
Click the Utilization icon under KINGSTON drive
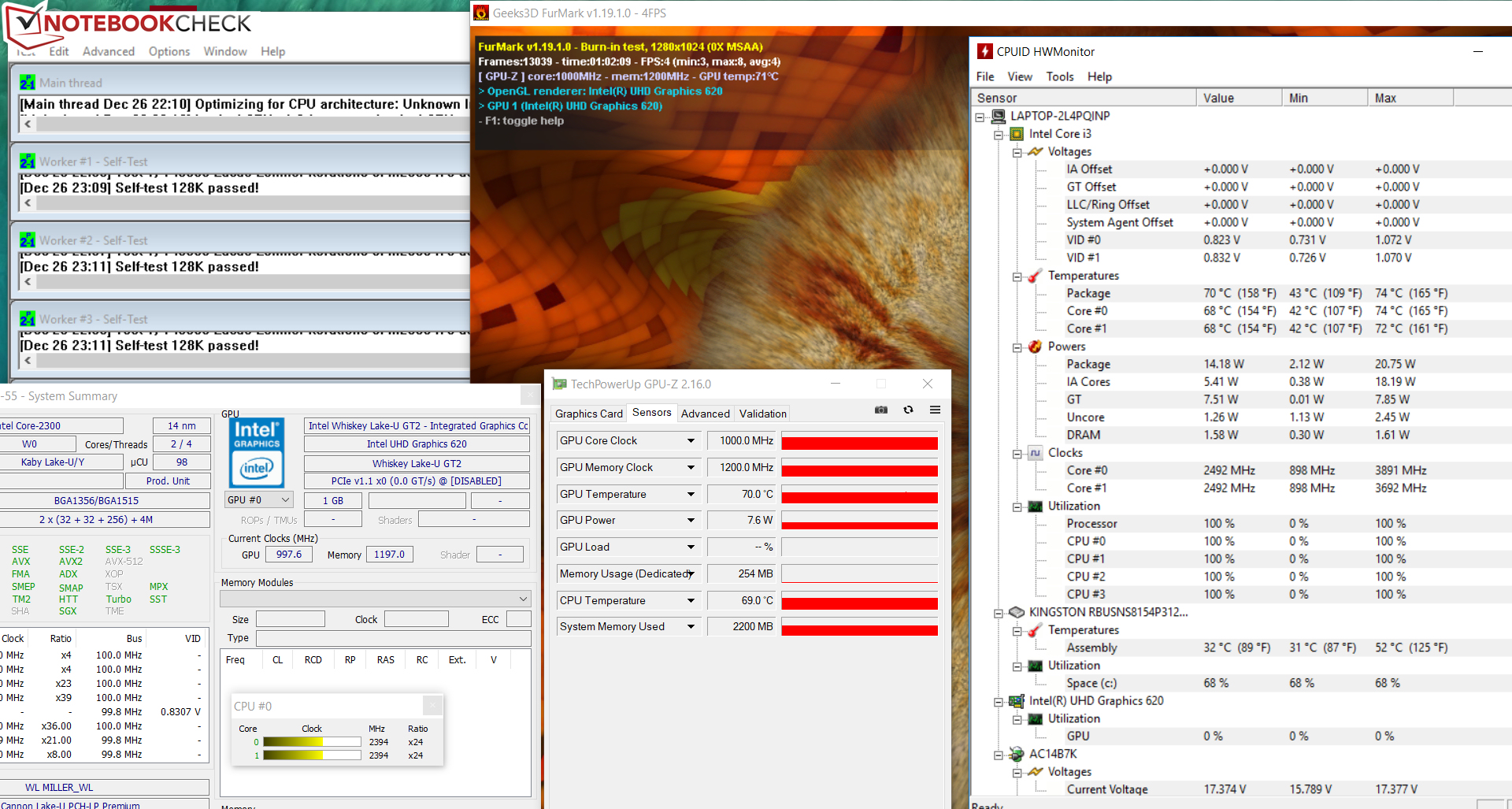click(x=1036, y=665)
